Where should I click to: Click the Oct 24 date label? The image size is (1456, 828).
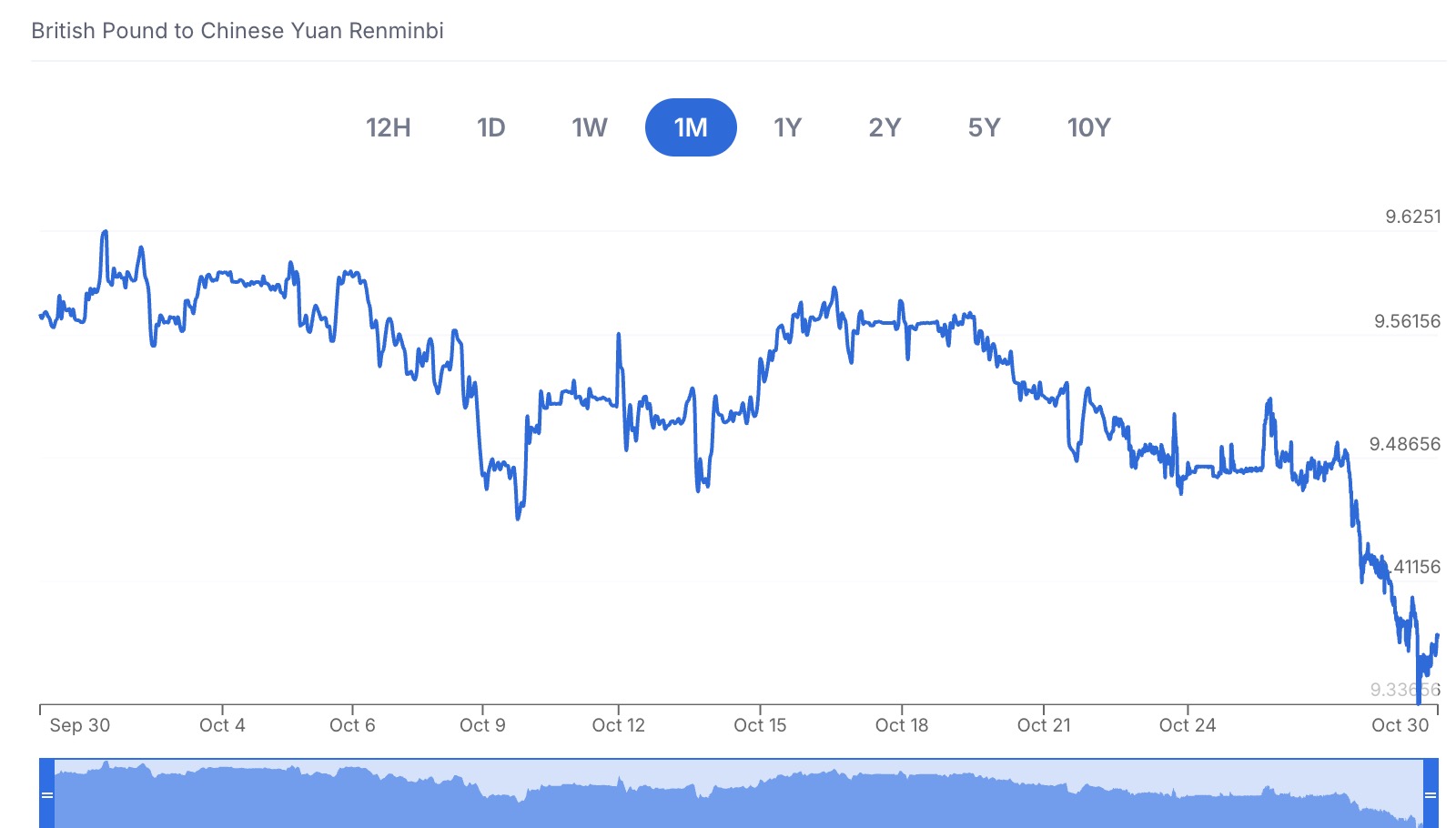pyautogui.click(x=1188, y=725)
